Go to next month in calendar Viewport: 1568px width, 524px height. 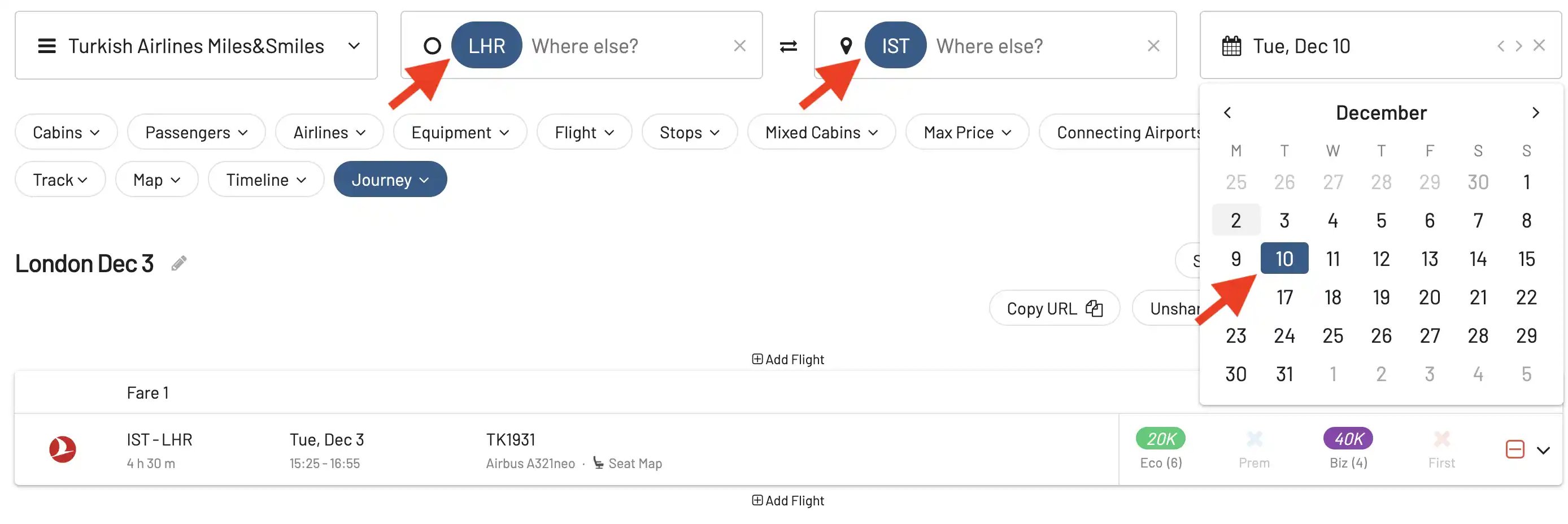coord(1535,112)
